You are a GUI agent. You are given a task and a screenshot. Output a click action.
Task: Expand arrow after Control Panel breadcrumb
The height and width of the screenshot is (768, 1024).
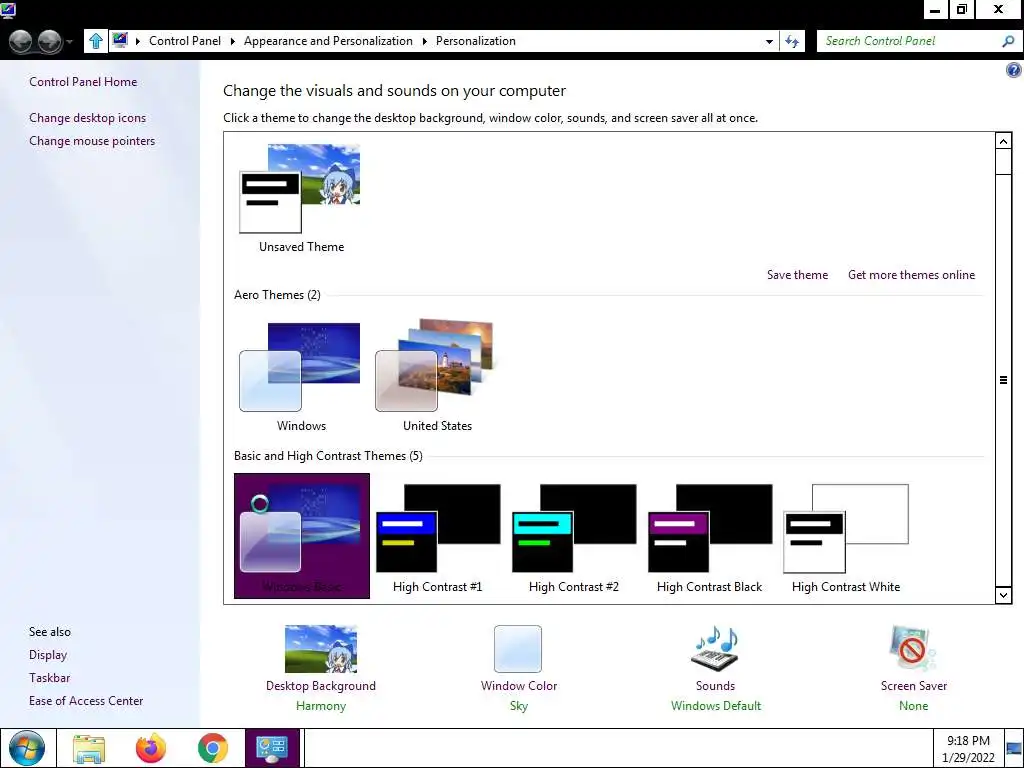click(x=232, y=40)
